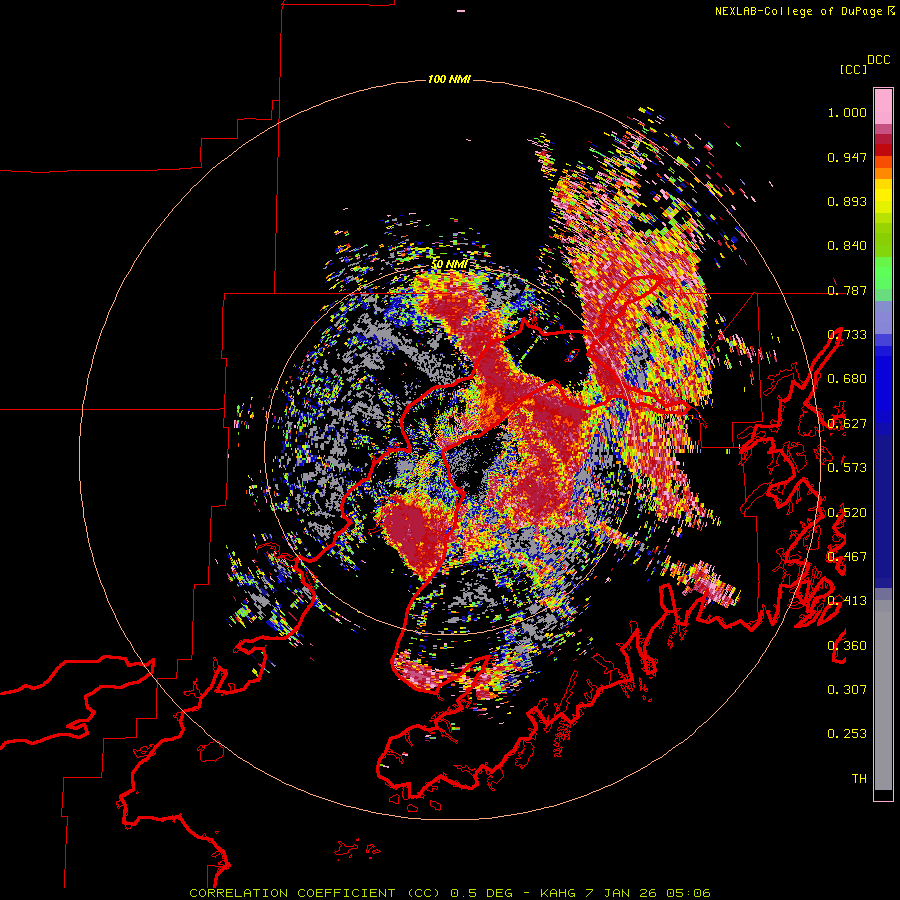Image resolution: width=900 pixels, height=900 pixels.
Task: Click the [CC] units label
Action: (853, 69)
